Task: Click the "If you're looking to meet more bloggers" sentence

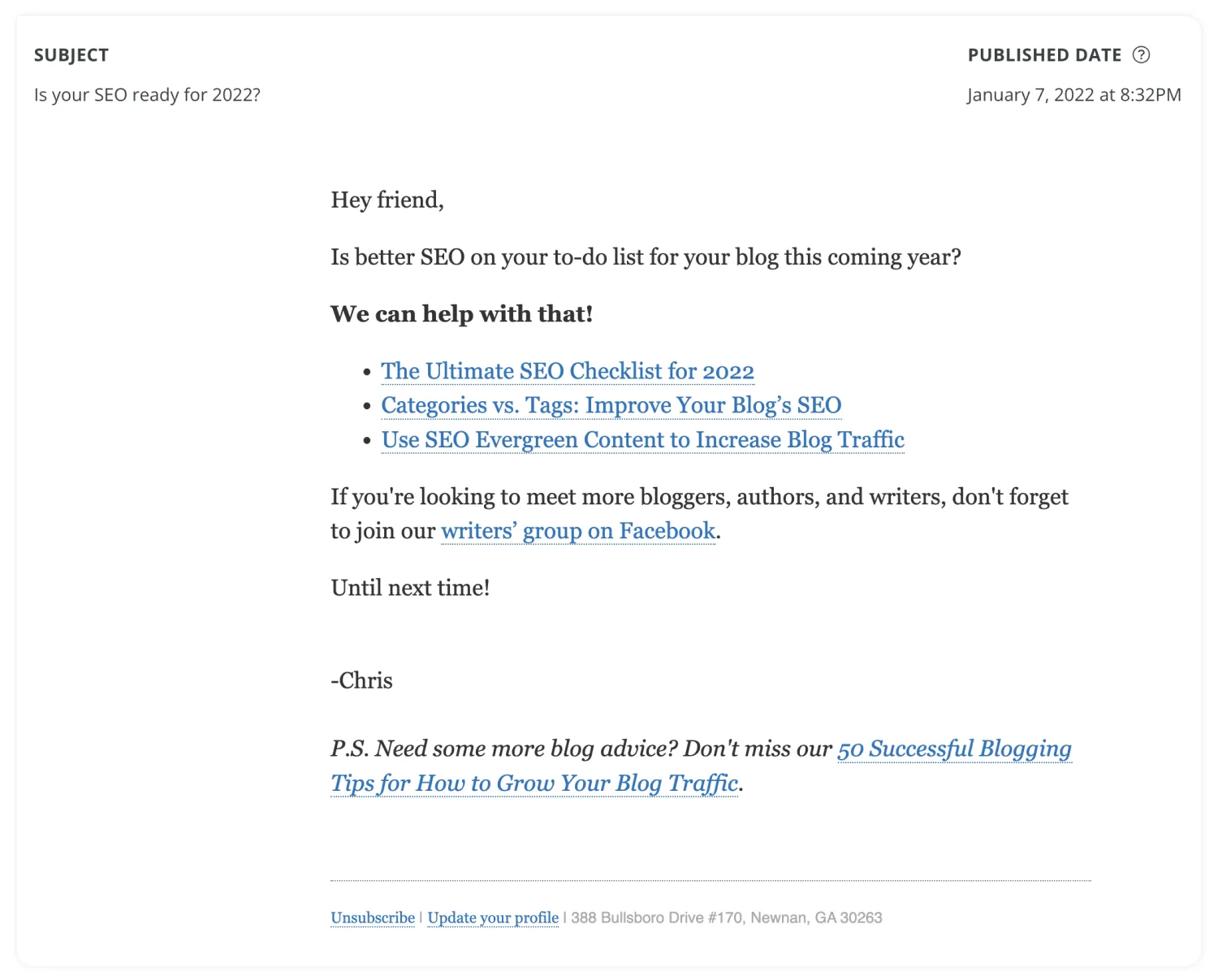Action: [x=699, y=497]
